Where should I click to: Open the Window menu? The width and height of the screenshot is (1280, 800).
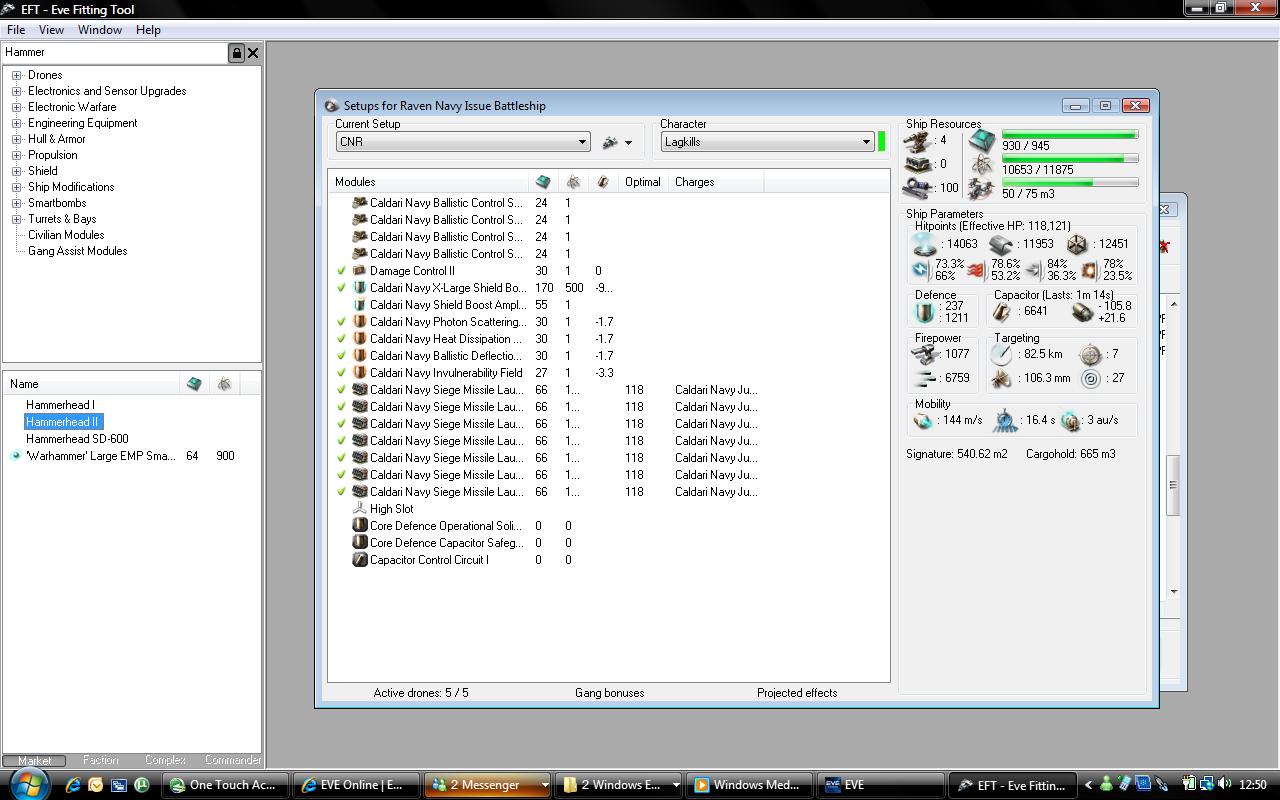tap(100, 30)
